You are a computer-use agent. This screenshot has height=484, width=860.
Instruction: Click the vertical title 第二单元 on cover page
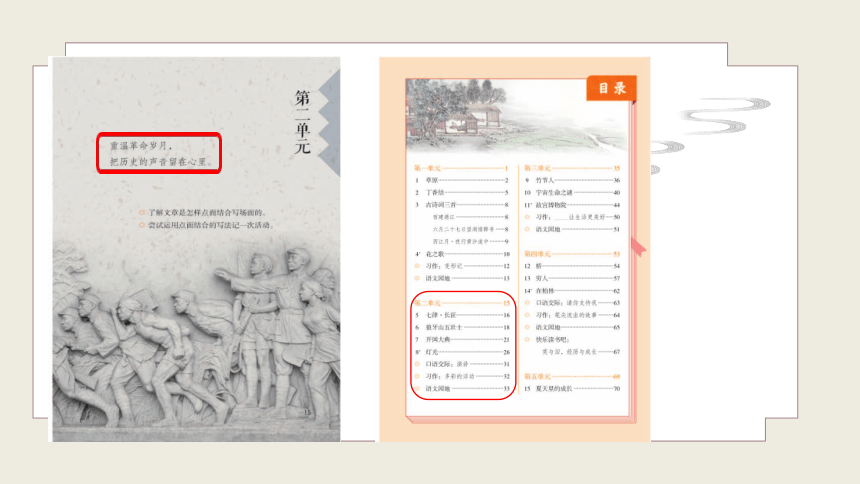pyautogui.click(x=302, y=122)
